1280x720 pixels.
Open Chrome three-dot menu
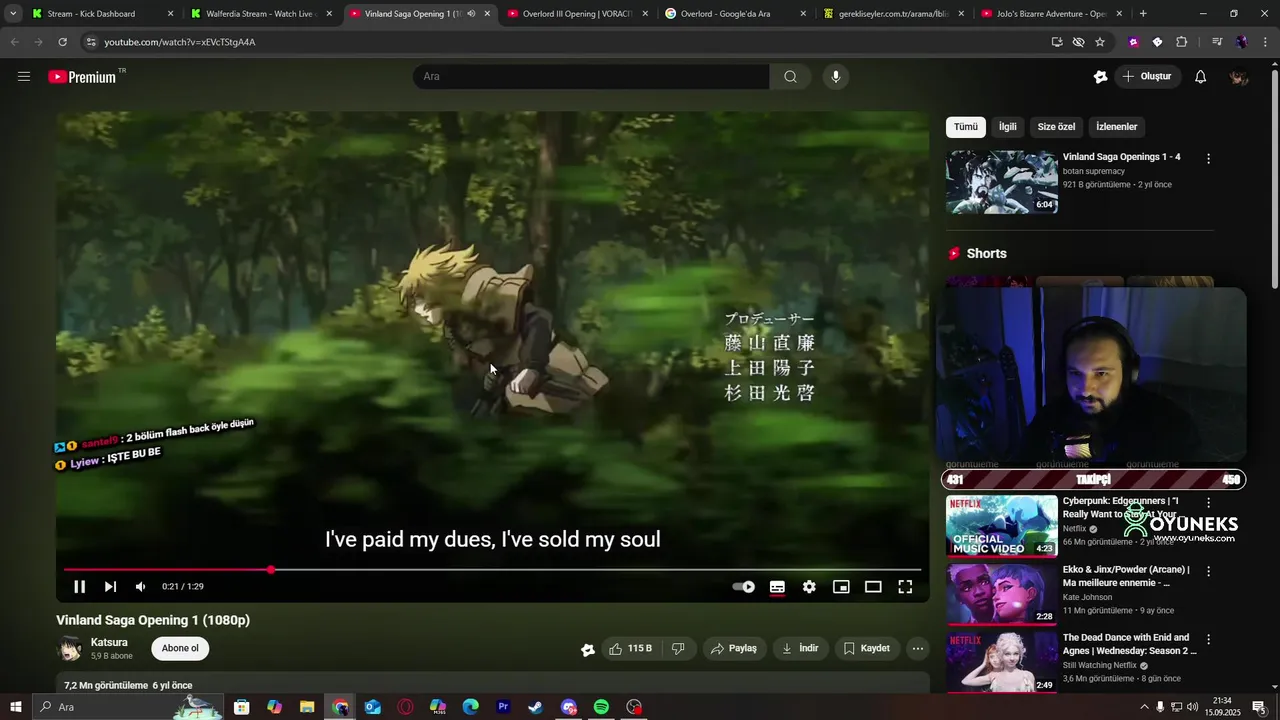click(x=1265, y=42)
